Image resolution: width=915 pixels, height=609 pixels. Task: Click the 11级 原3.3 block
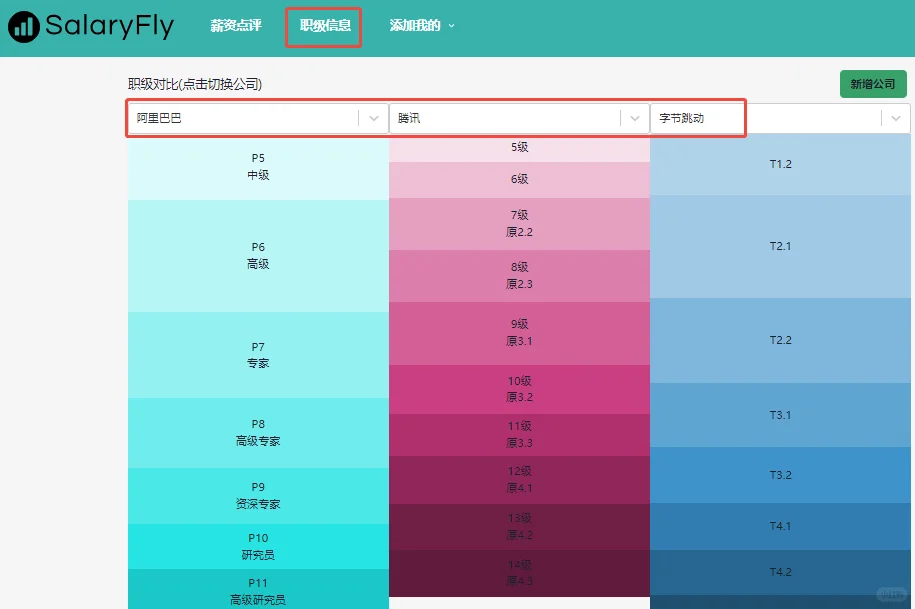tap(519, 435)
